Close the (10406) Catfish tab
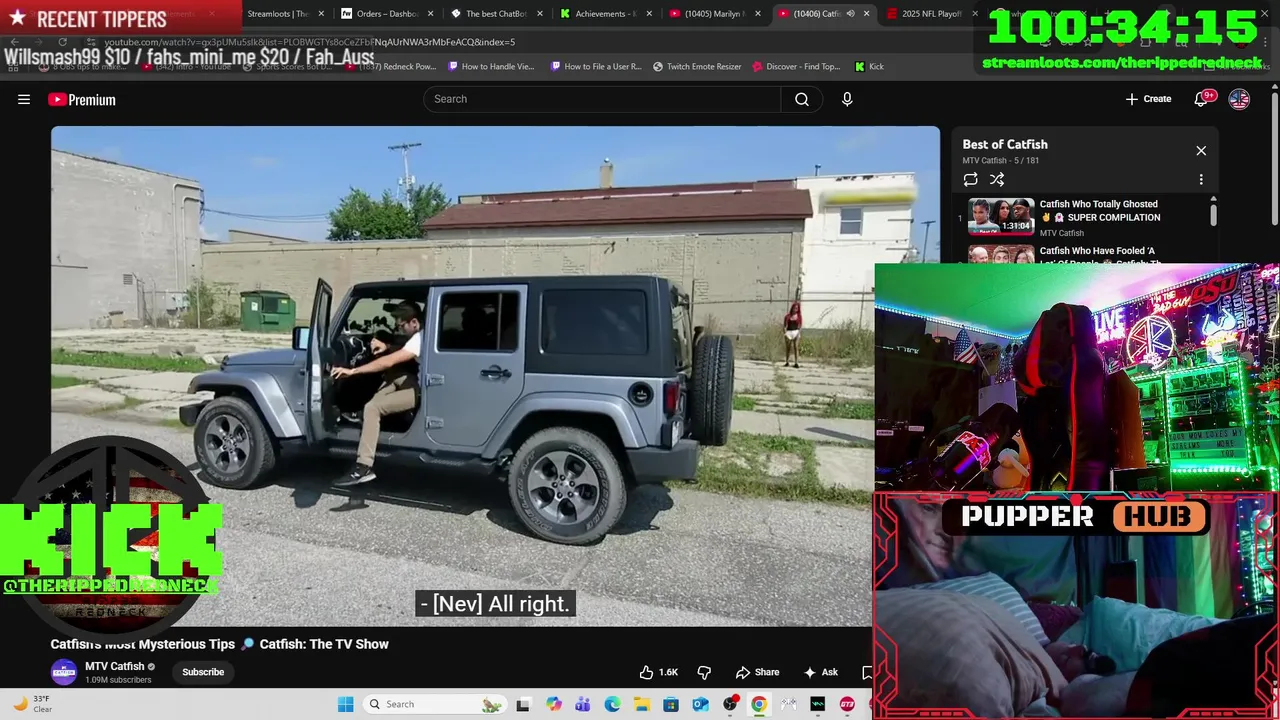Screen dimensions: 1280x720 (x=866, y=14)
